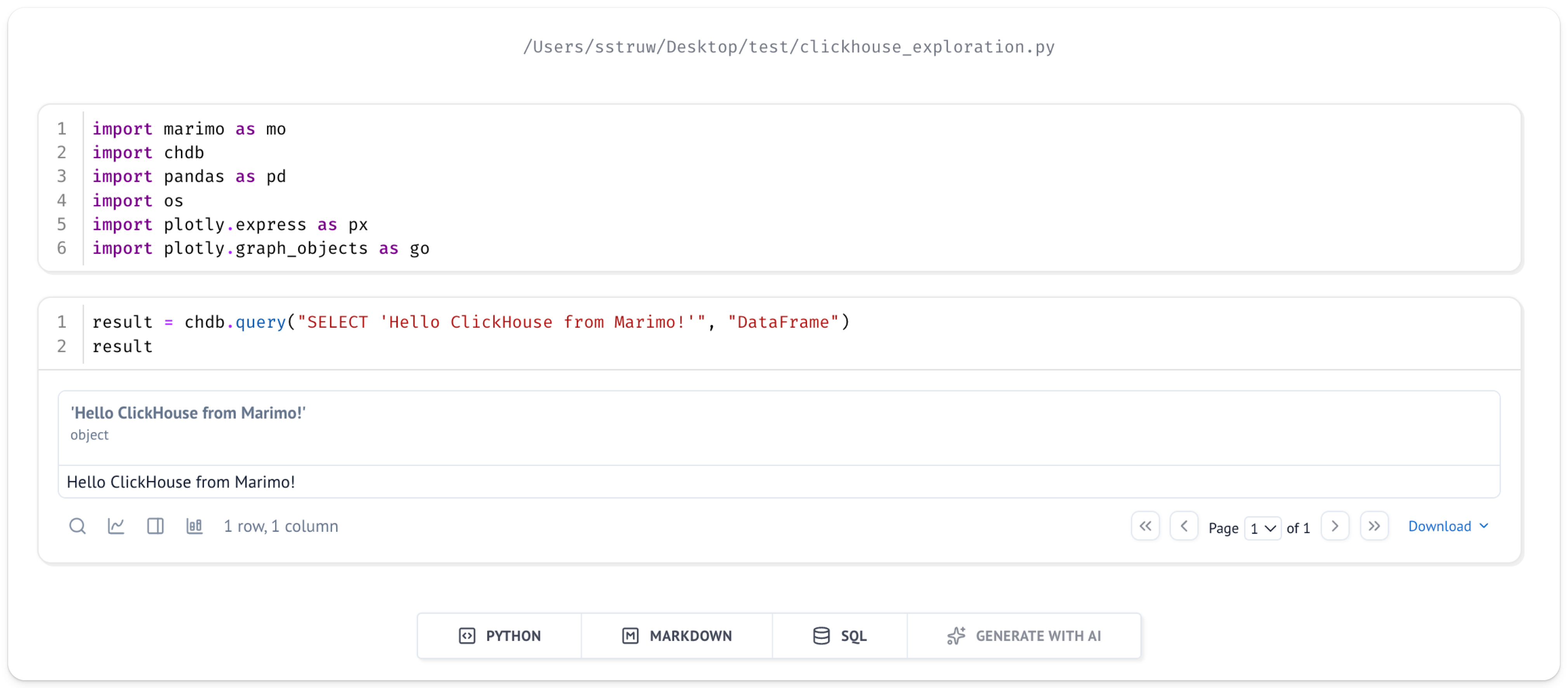Viewport: 1568px width, 688px height.
Task: Open the chart builder line-graph icon
Action: tap(116, 526)
